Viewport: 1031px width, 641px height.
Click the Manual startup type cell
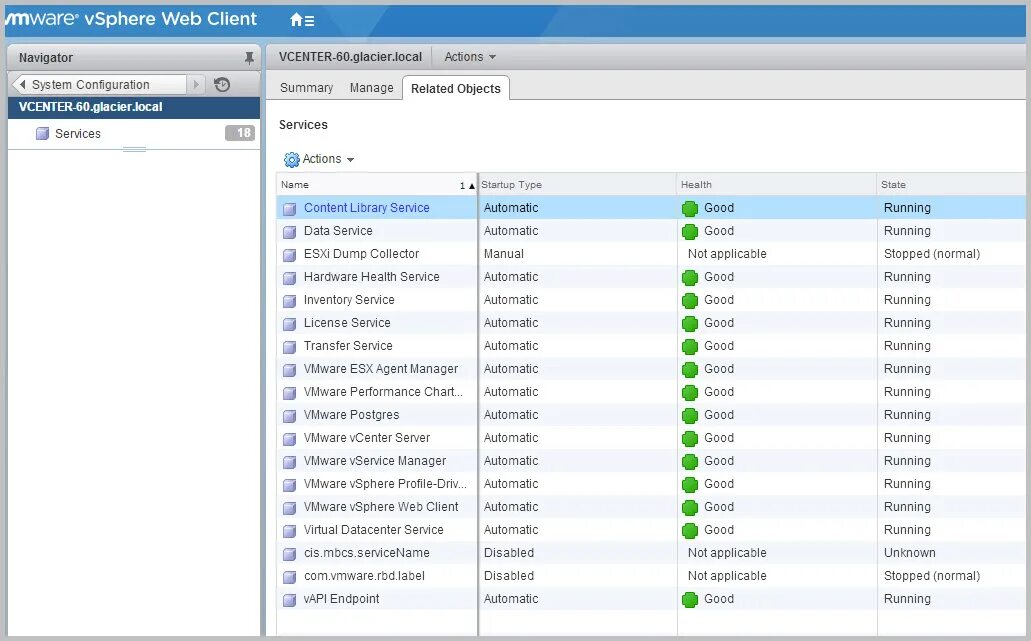(x=504, y=254)
